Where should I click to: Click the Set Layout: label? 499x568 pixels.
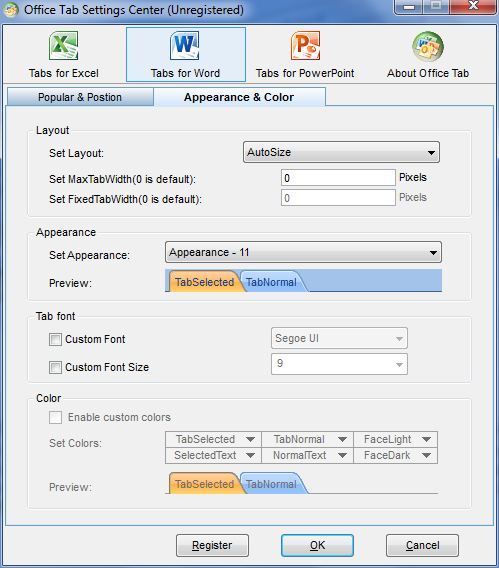pyautogui.click(x=76, y=153)
